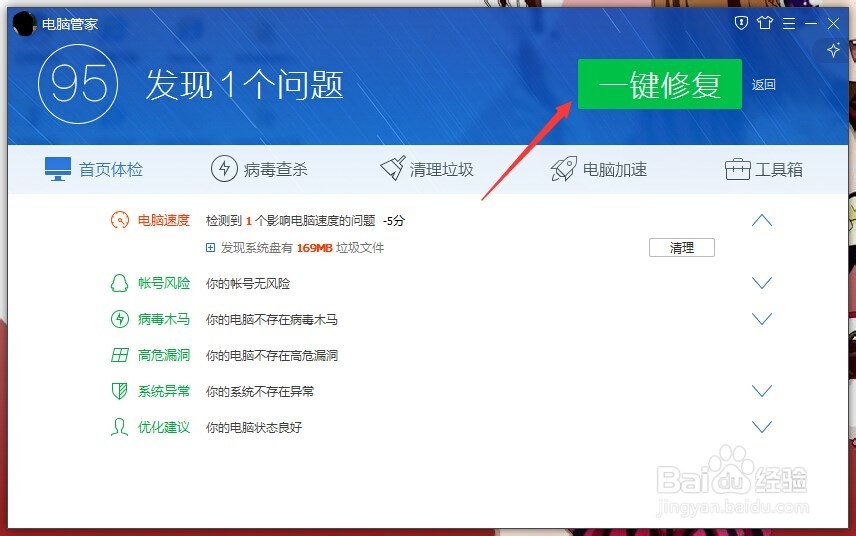Click the sparkle star icon at right edge
This screenshot has width=856, height=536.
tap(833, 50)
